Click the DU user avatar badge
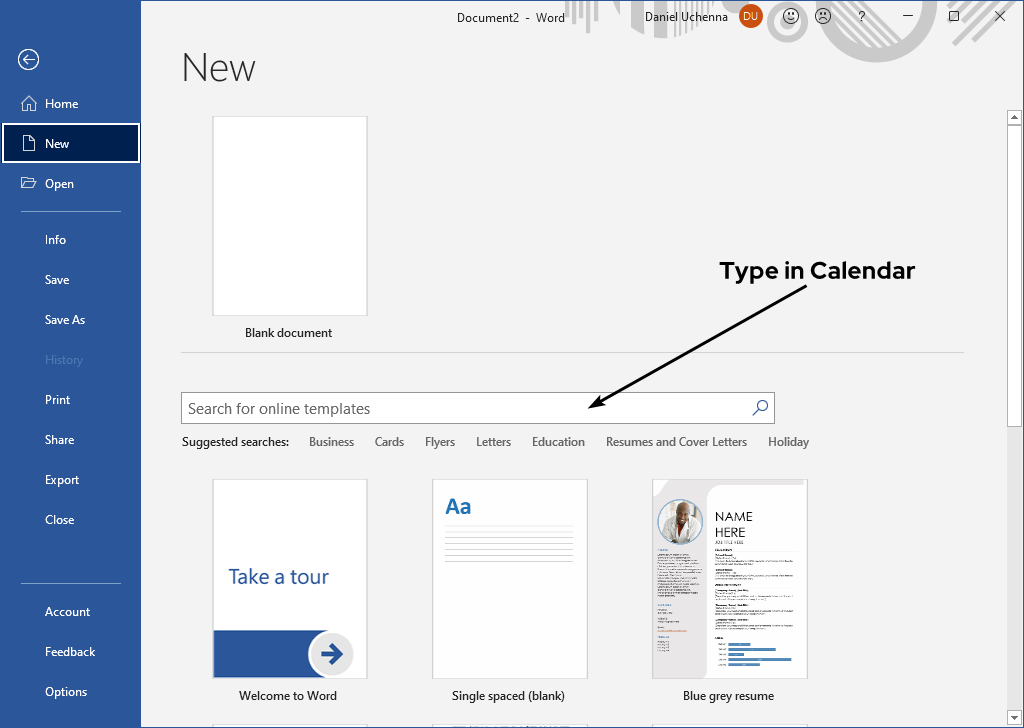1024x728 pixels. [x=750, y=16]
